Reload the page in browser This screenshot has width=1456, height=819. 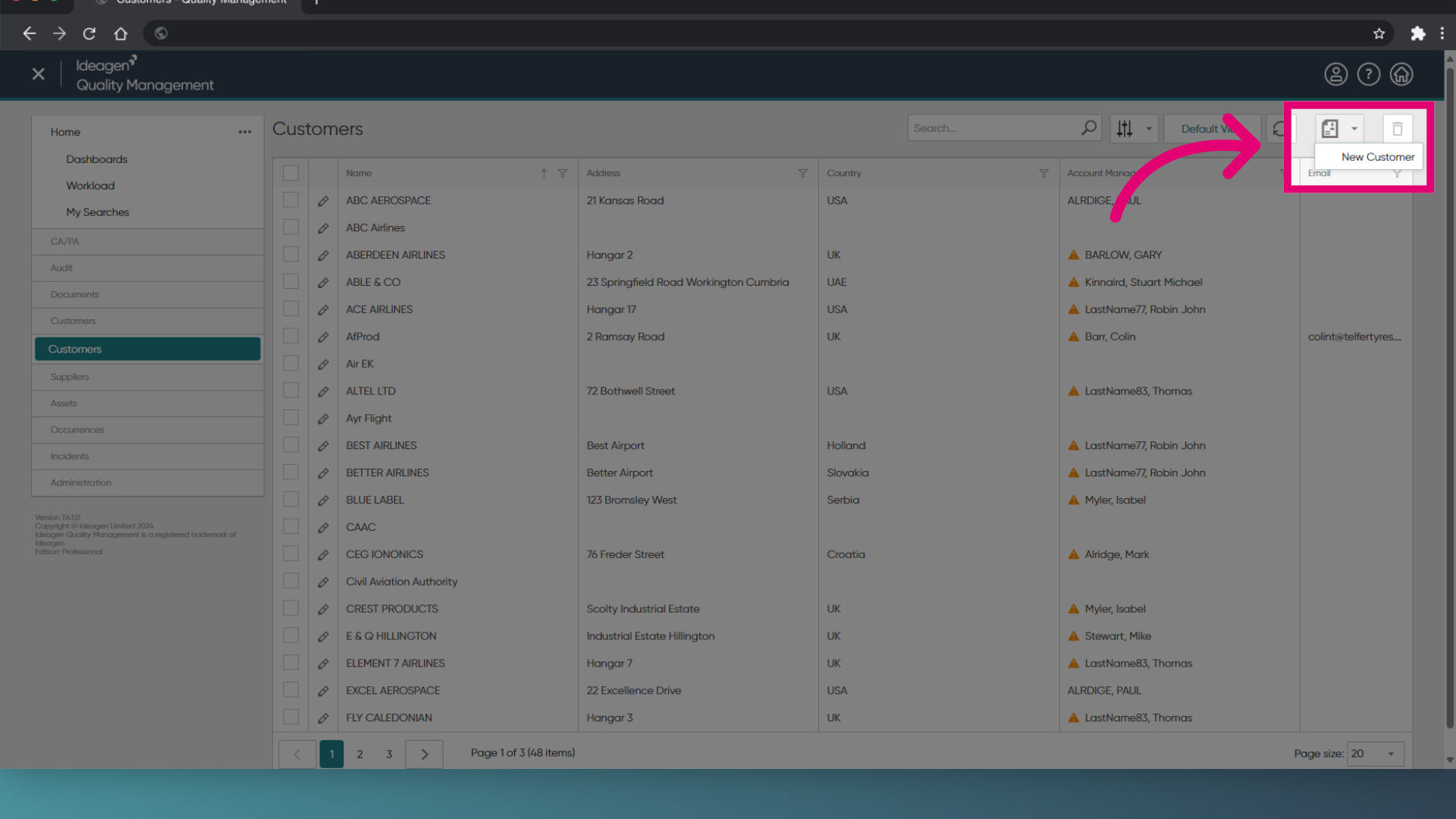click(x=89, y=33)
